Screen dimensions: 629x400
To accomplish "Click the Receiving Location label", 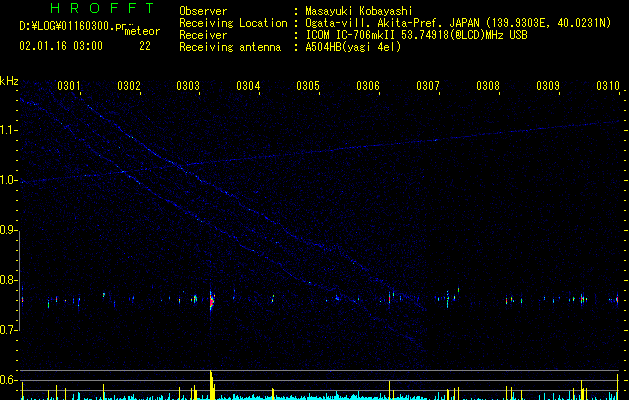I will point(233,23).
